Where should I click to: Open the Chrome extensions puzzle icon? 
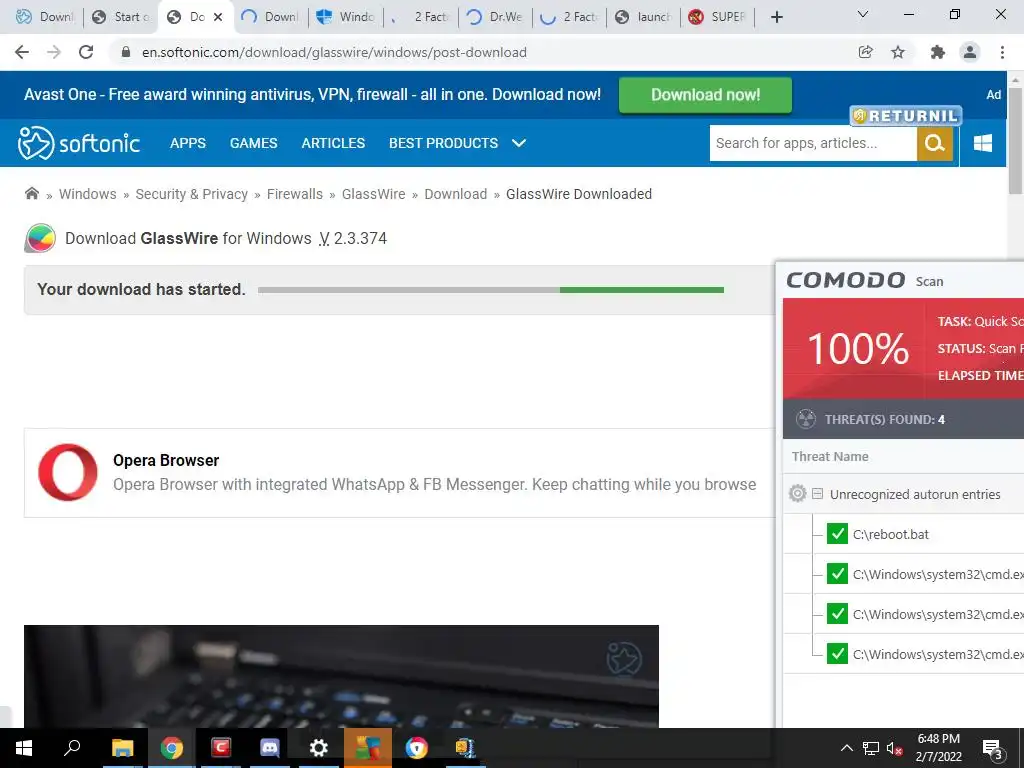pyautogui.click(x=937, y=52)
